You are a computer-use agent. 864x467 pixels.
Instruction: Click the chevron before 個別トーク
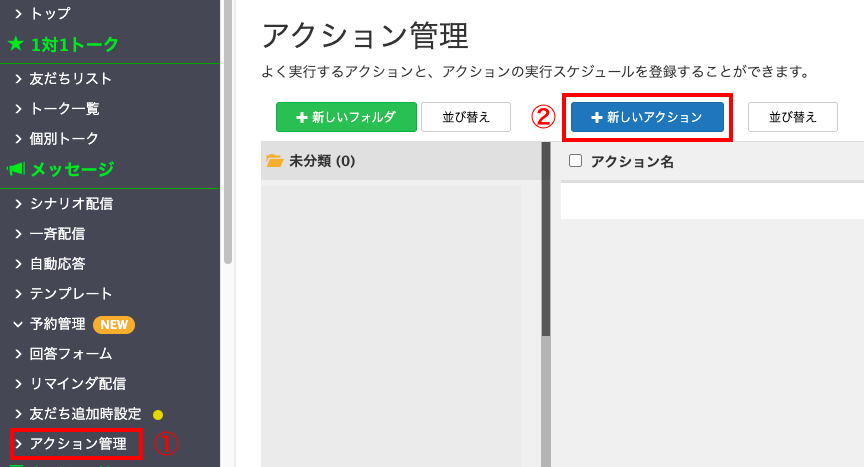coord(18,138)
